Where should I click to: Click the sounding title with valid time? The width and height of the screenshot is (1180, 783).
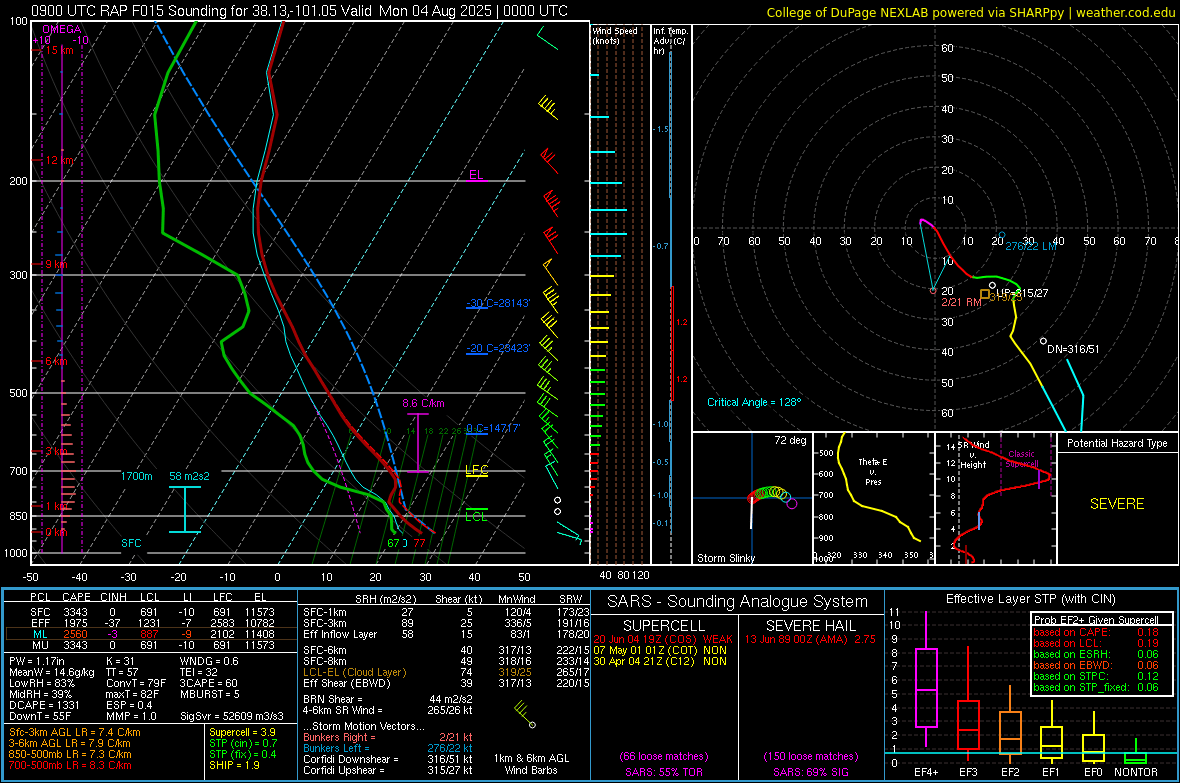click(300, 11)
